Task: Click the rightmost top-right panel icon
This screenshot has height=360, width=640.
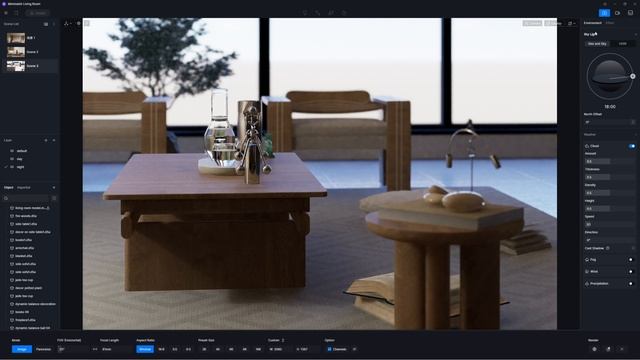Action: pyautogui.click(x=630, y=13)
